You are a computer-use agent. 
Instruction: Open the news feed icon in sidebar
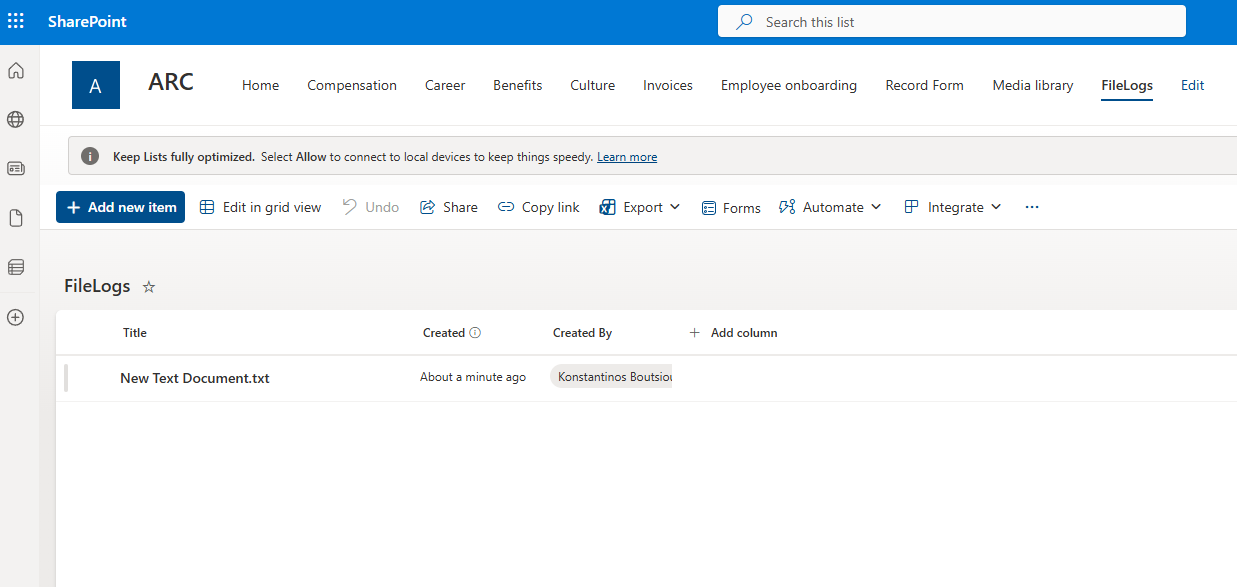[x=16, y=169]
